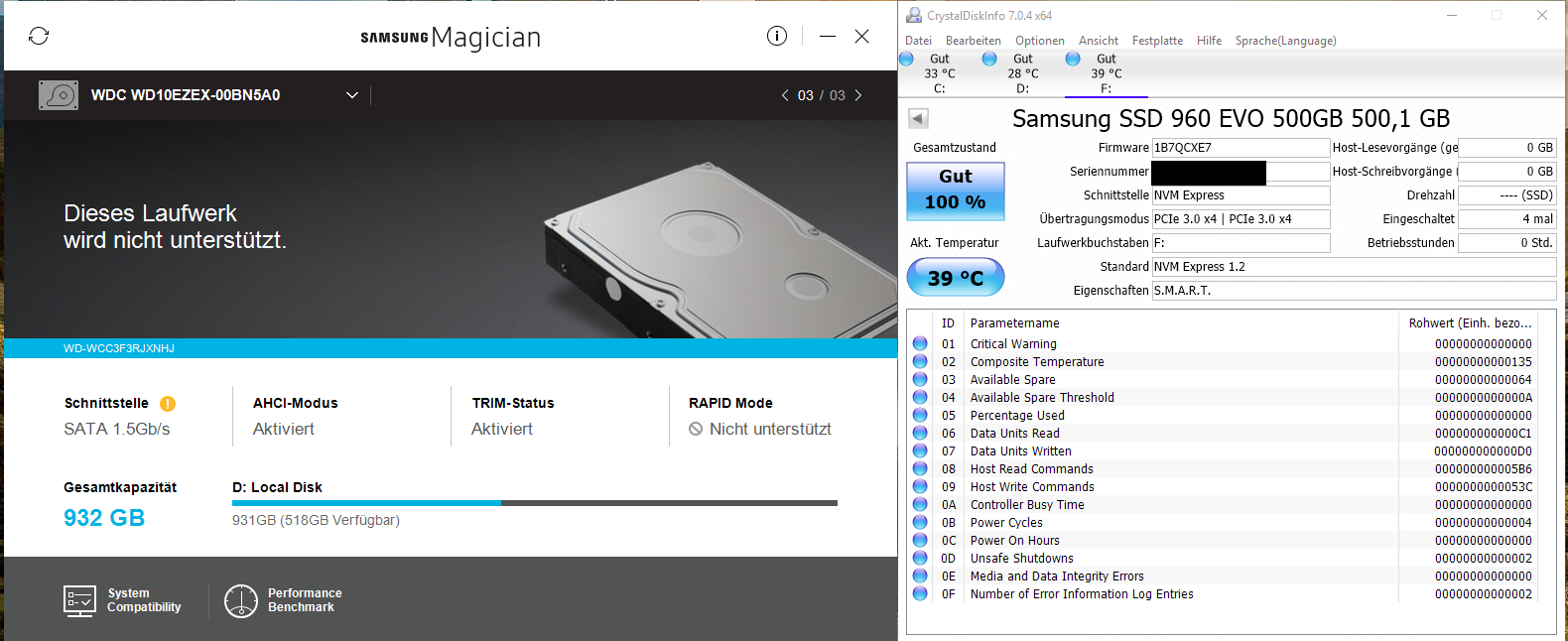Select the Data Units Written row
Viewport: 1568px width, 641px height.
pyautogui.click(x=1222, y=451)
